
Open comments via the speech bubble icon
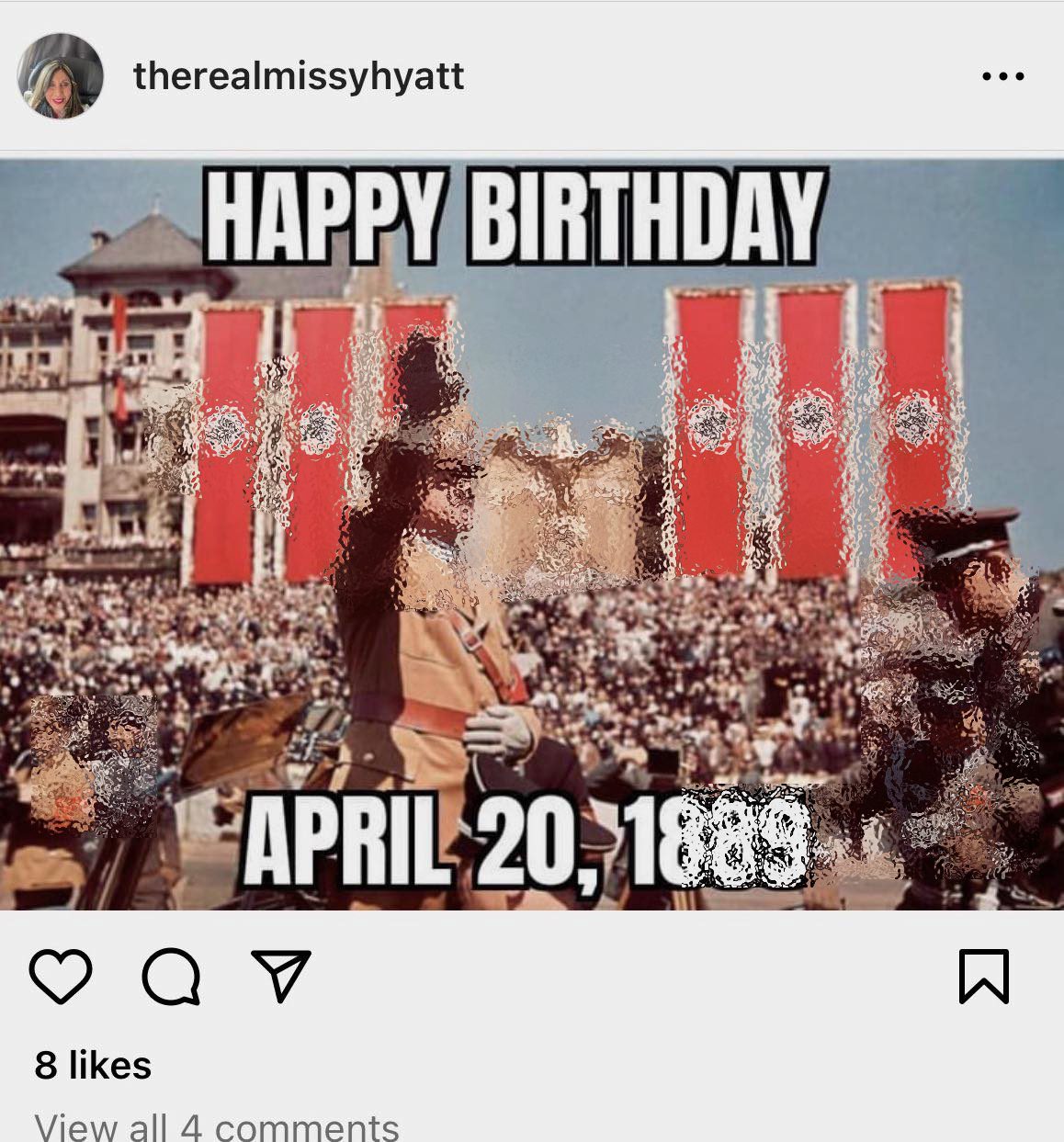click(171, 976)
